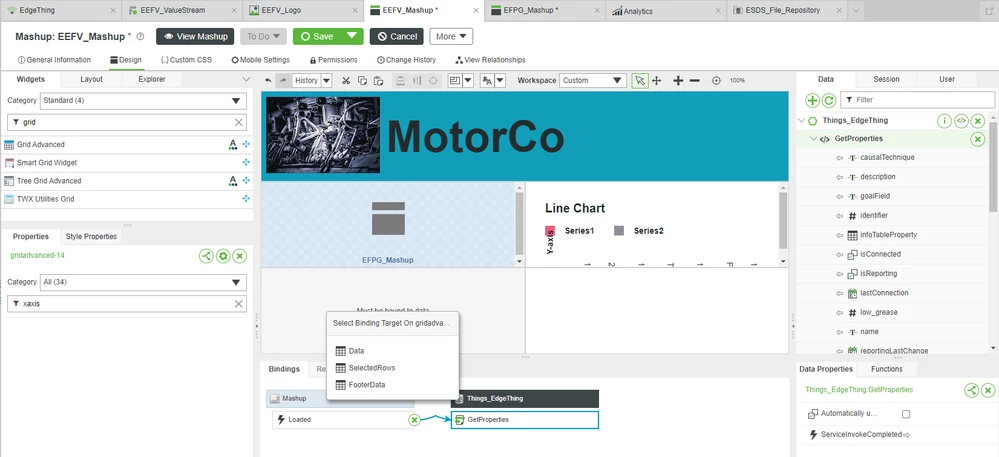999x457 pixels.
Task: Open gear configuration for gridadvanced-14
Action: [x=222, y=256]
